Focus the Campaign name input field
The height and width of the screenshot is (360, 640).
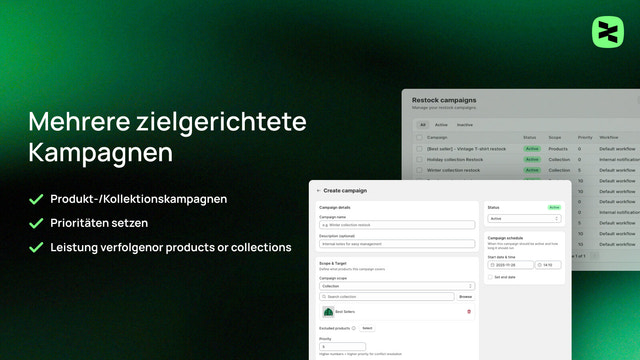pyautogui.click(x=397, y=225)
